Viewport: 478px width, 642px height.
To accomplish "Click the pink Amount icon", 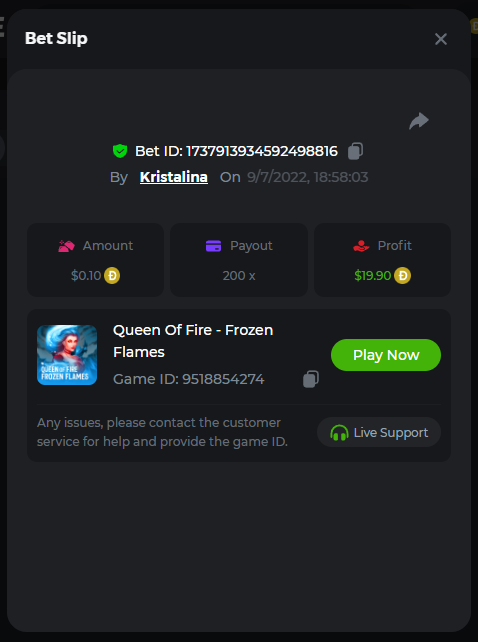I will [x=66, y=246].
